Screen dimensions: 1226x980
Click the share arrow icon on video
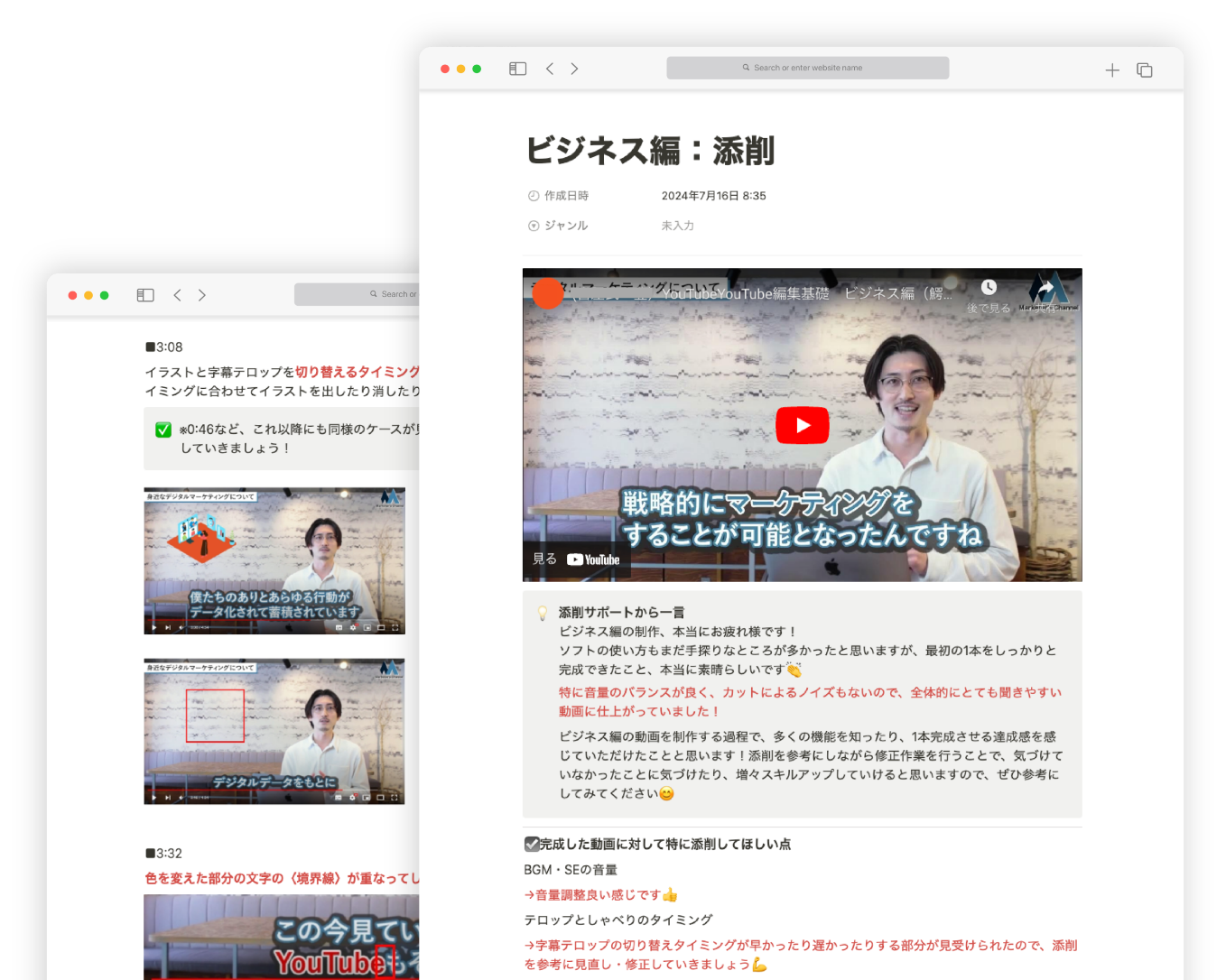[1045, 288]
